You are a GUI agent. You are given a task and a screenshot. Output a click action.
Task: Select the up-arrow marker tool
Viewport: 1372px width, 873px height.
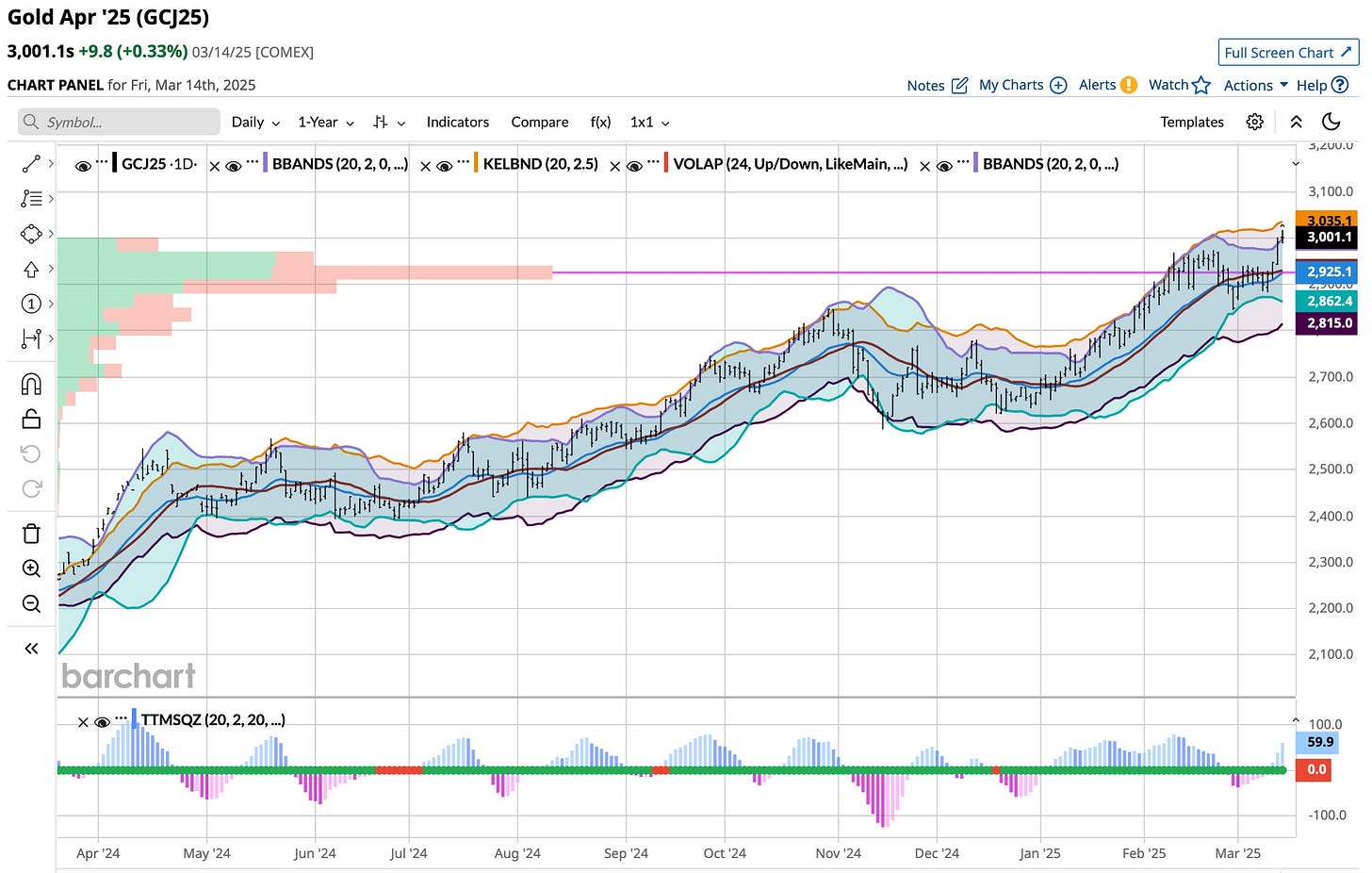[31, 269]
